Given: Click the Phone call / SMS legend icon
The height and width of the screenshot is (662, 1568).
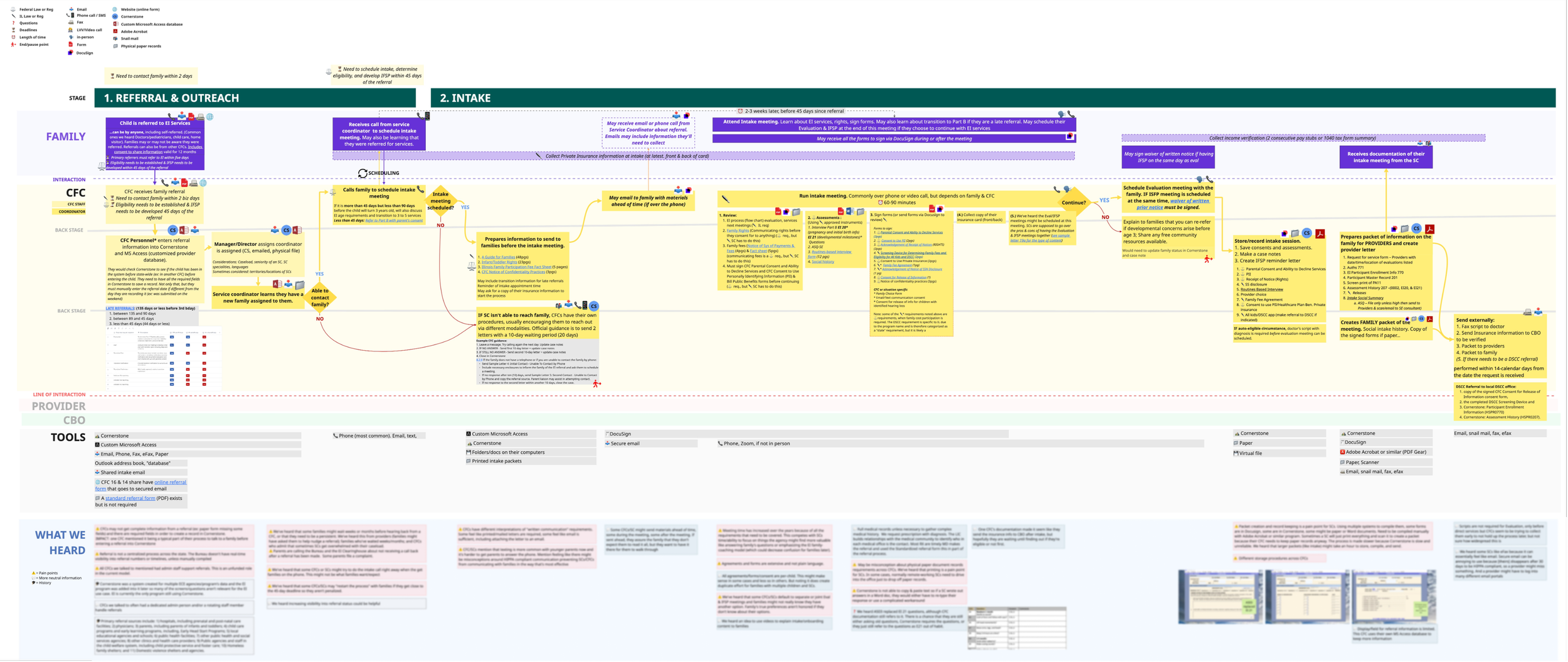Looking at the screenshot, I should (70, 15).
